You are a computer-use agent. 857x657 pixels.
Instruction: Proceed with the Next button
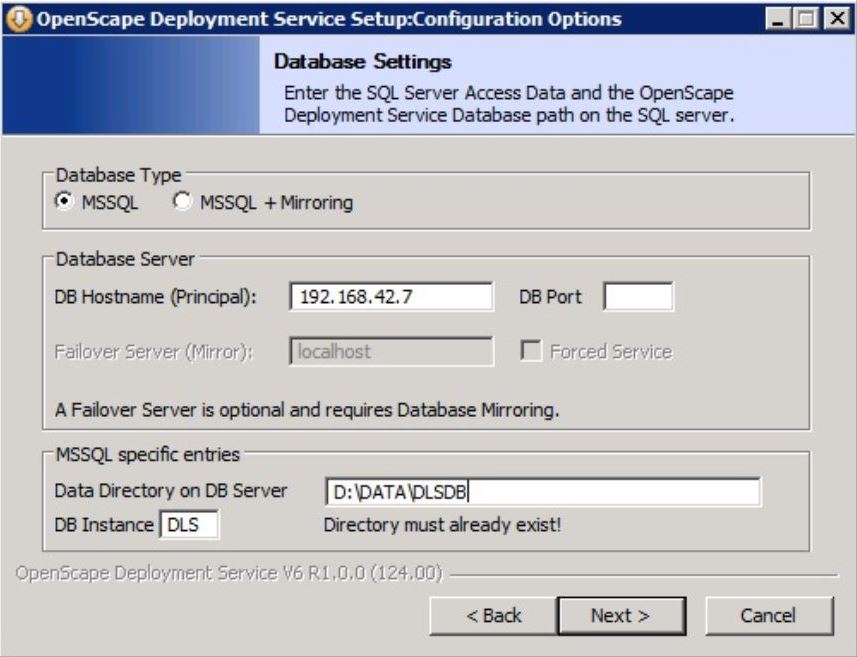tap(621, 615)
